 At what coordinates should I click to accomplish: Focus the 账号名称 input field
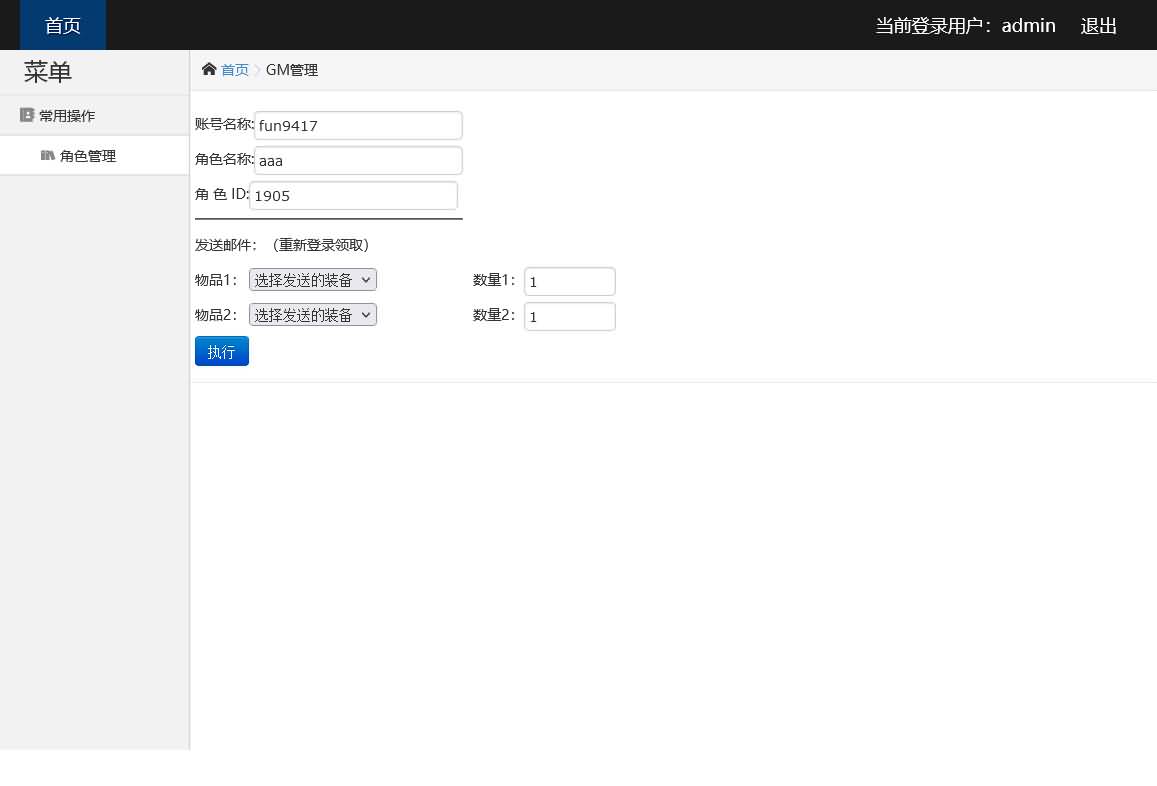(358, 125)
